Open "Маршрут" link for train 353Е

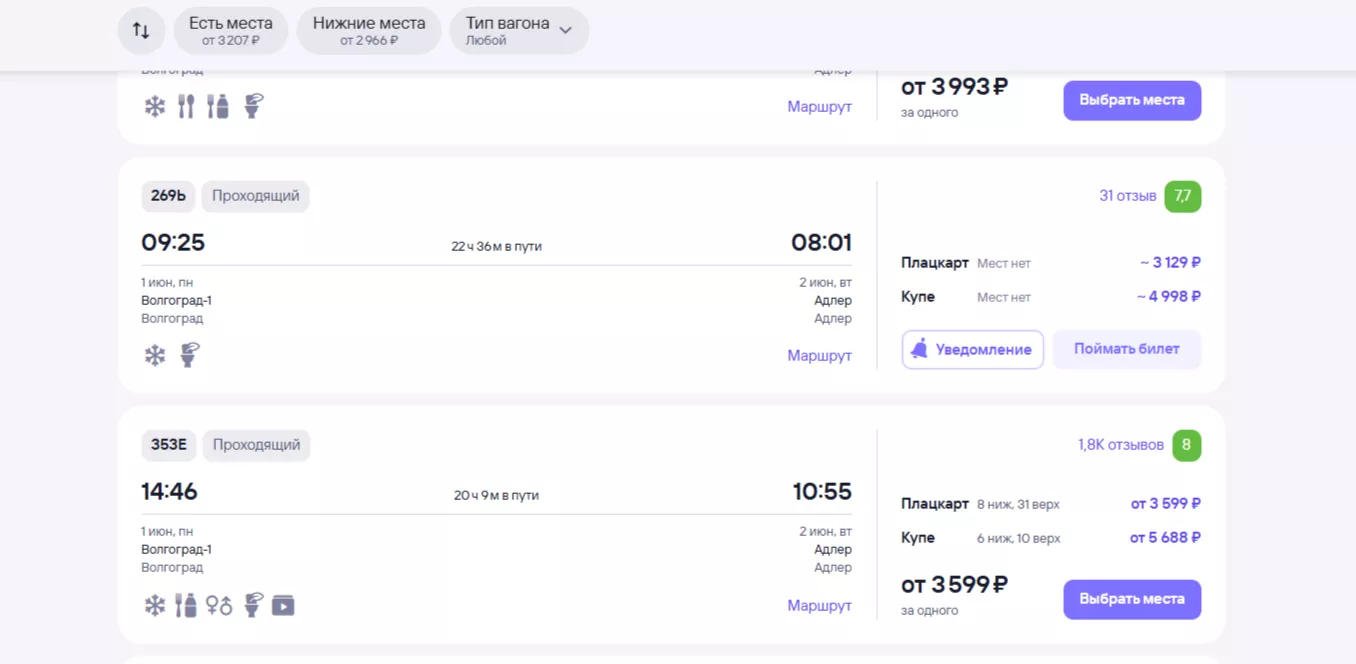point(819,605)
